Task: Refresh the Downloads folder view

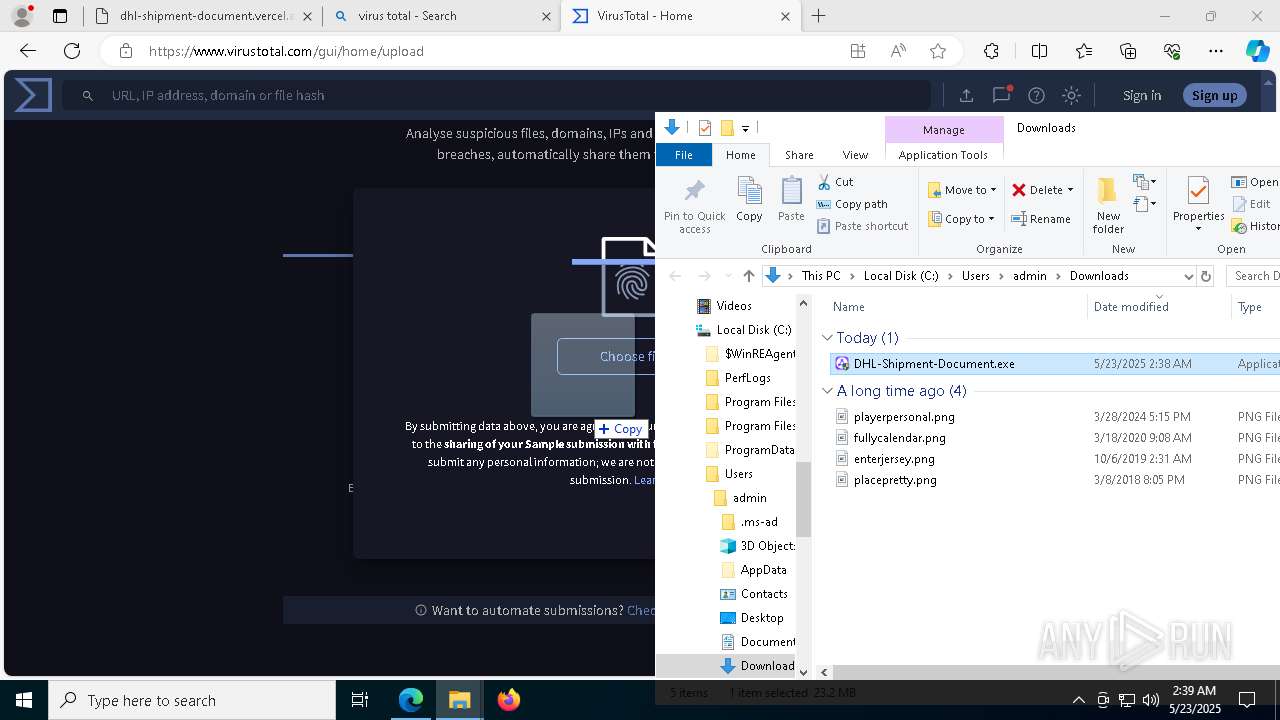Action: (1205, 276)
